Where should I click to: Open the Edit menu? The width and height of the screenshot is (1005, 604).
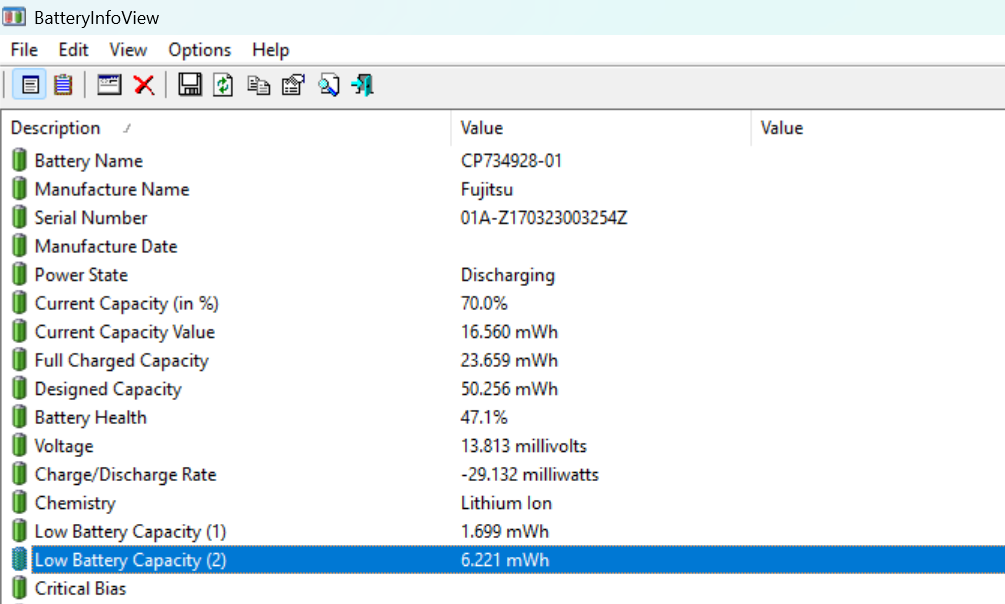[73, 50]
